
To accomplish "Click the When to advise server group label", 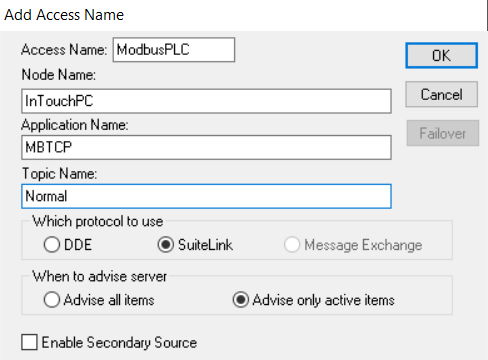I will (x=99, y=276).
